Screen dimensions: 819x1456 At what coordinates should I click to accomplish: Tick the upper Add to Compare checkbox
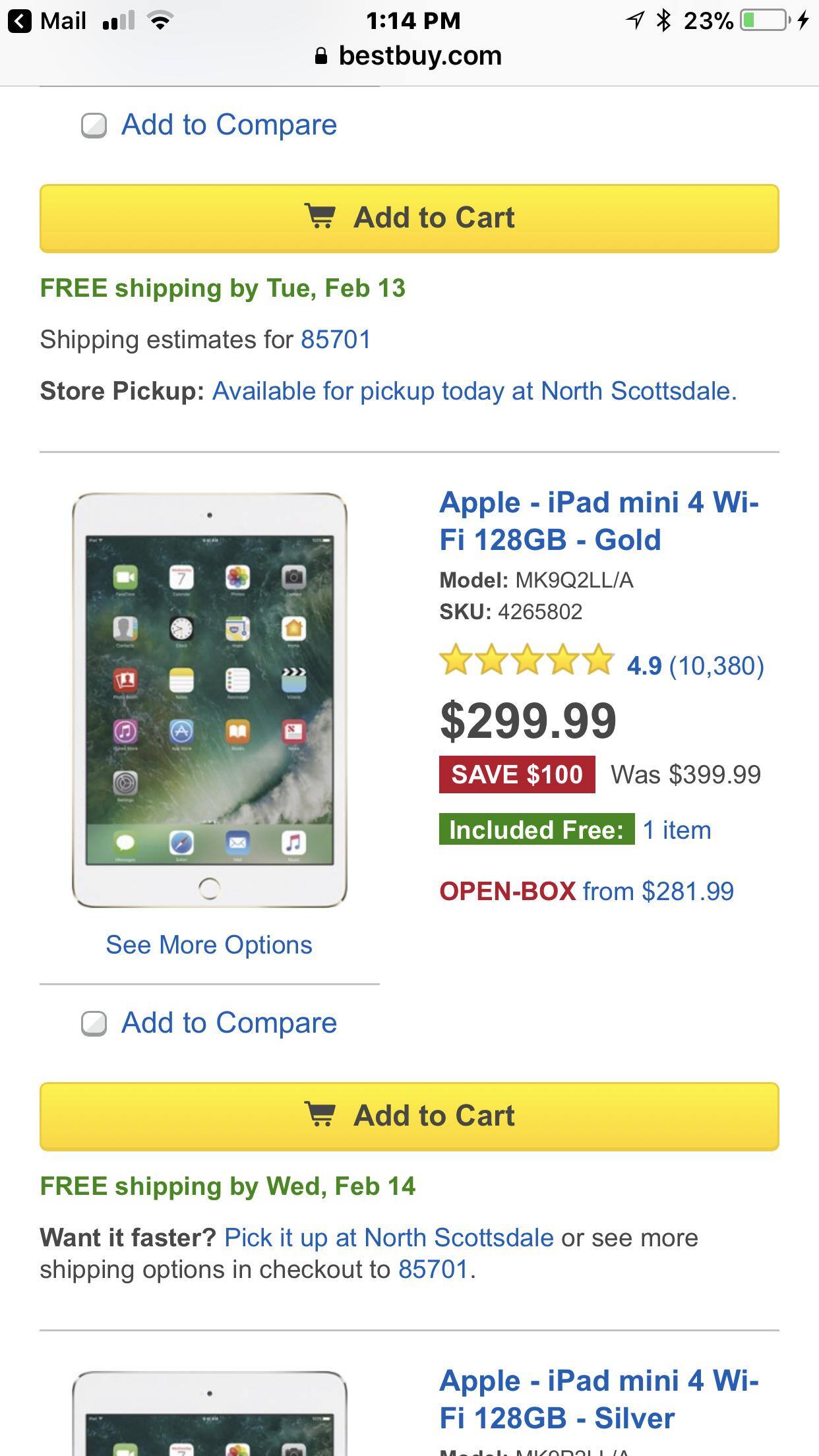pyautogui.click(x=94, y=125)
